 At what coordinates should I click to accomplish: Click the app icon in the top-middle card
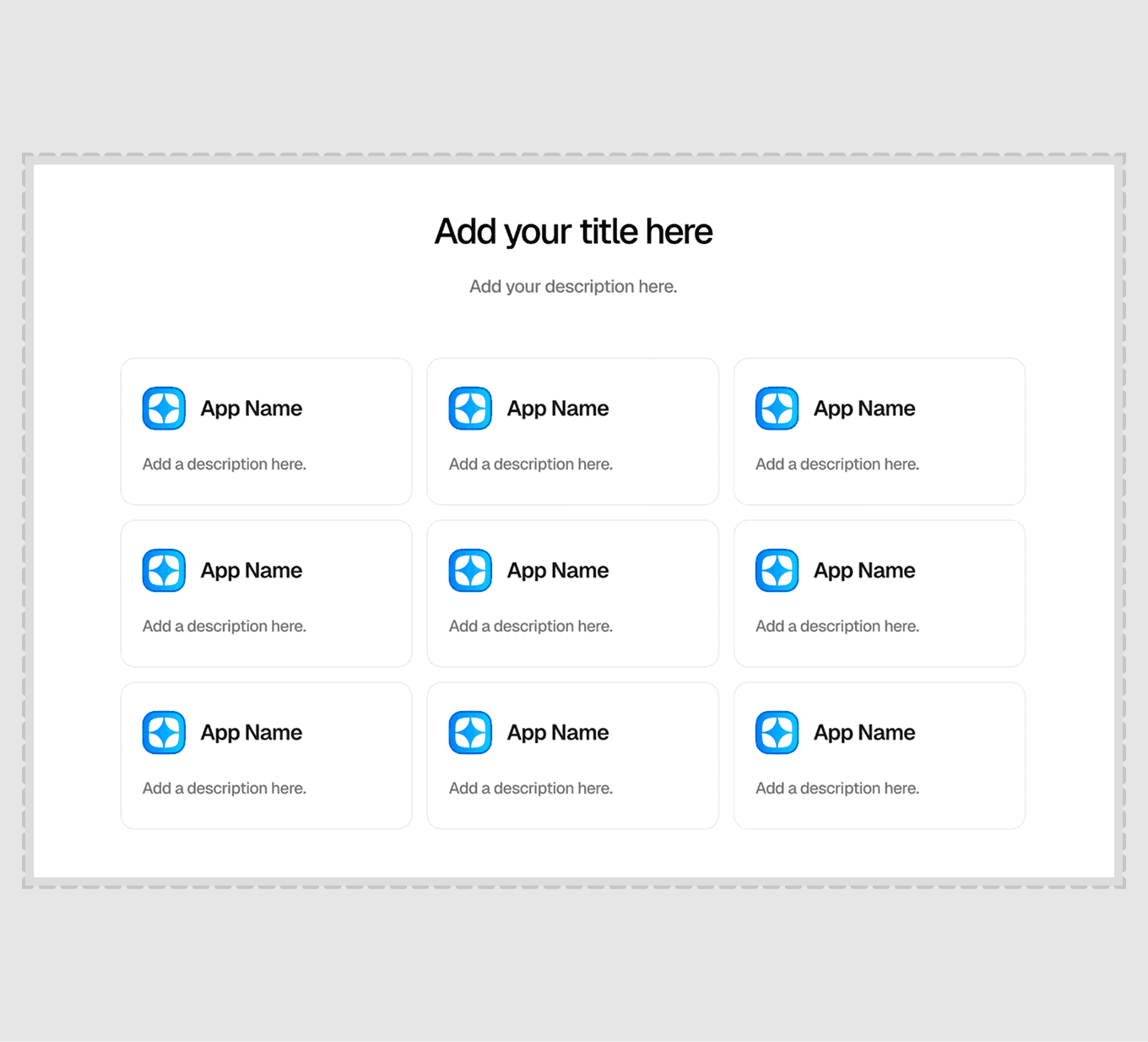click(470, 409)
